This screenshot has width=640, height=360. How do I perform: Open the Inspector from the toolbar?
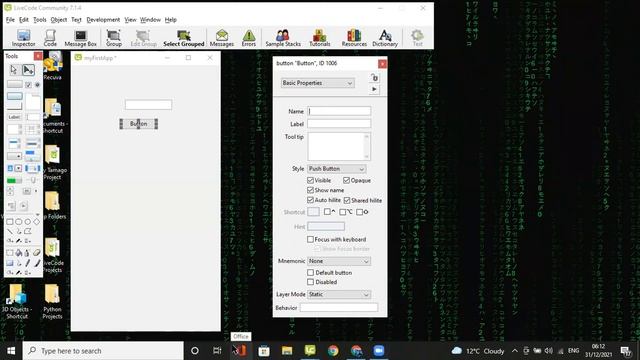(23, 38)
